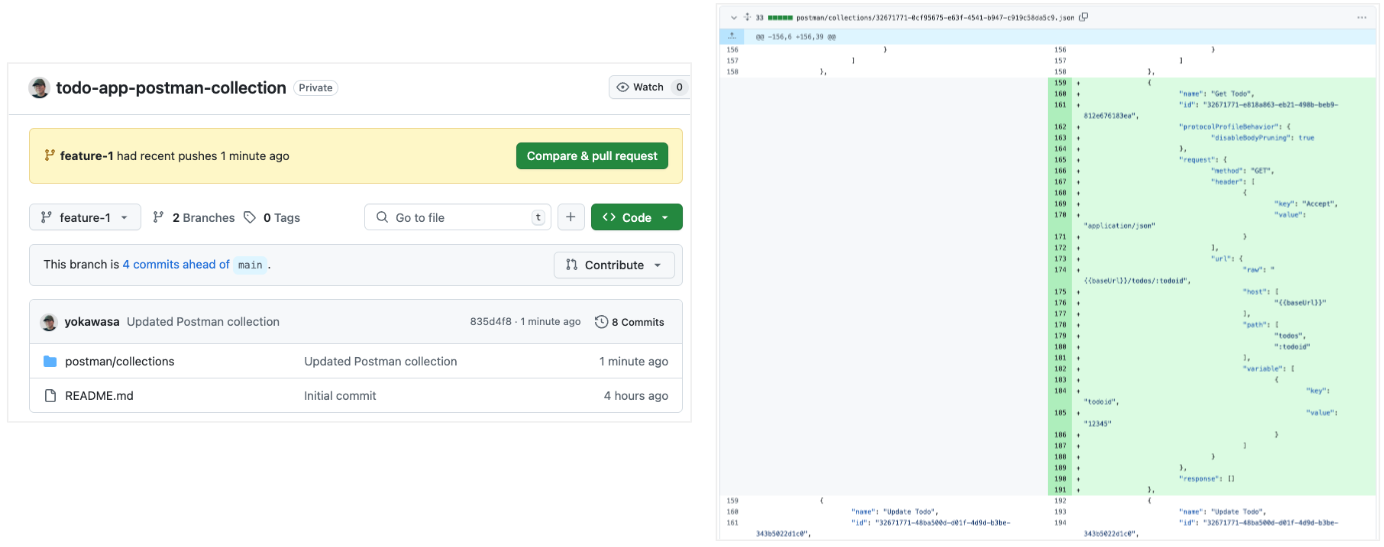Open the diff file three-dots options menu
This screenshot has height=547, width=1384.
pyautogui.click(x=1361, y=17)
